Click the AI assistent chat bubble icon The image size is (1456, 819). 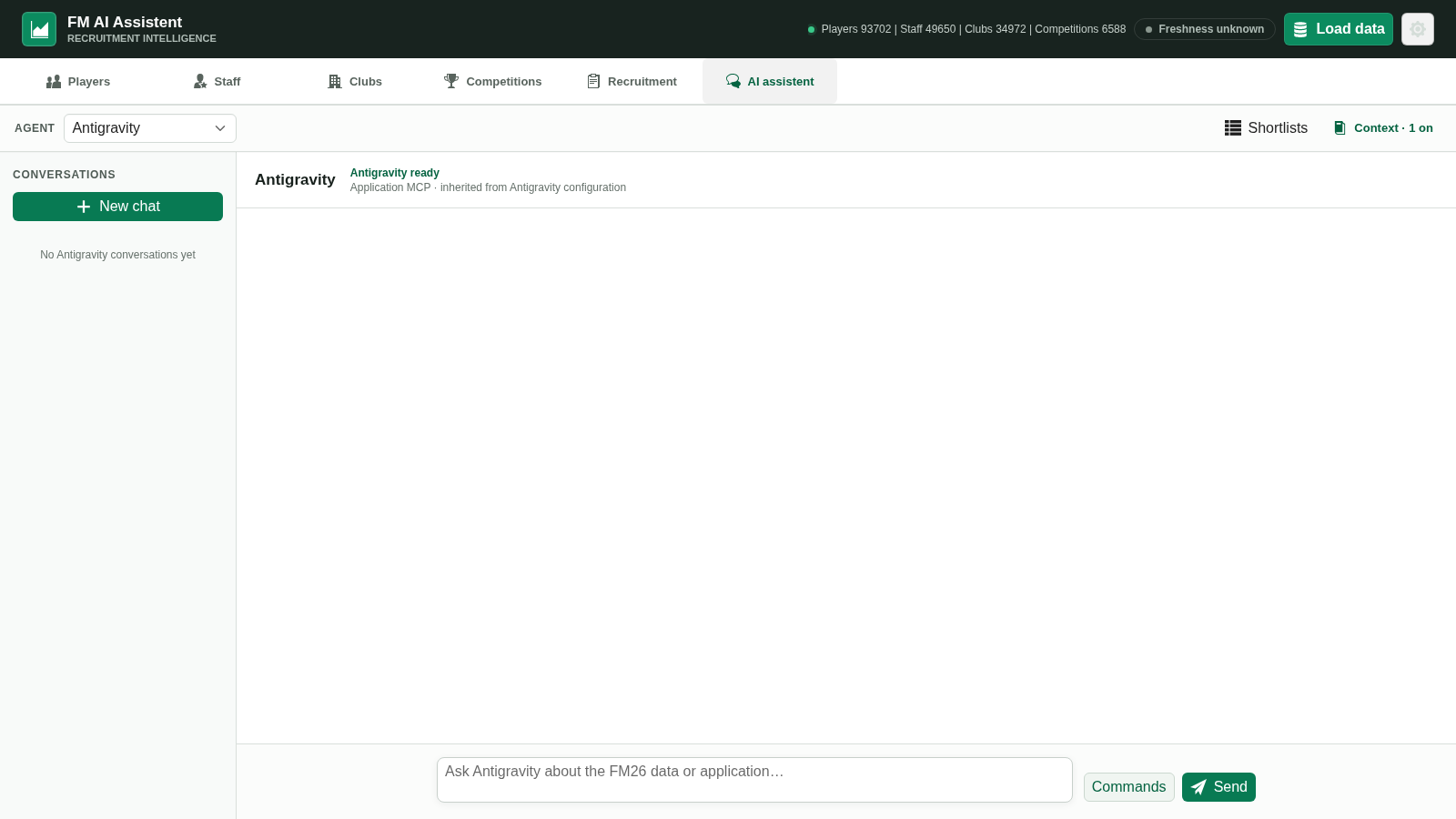[x=733, y=81]
